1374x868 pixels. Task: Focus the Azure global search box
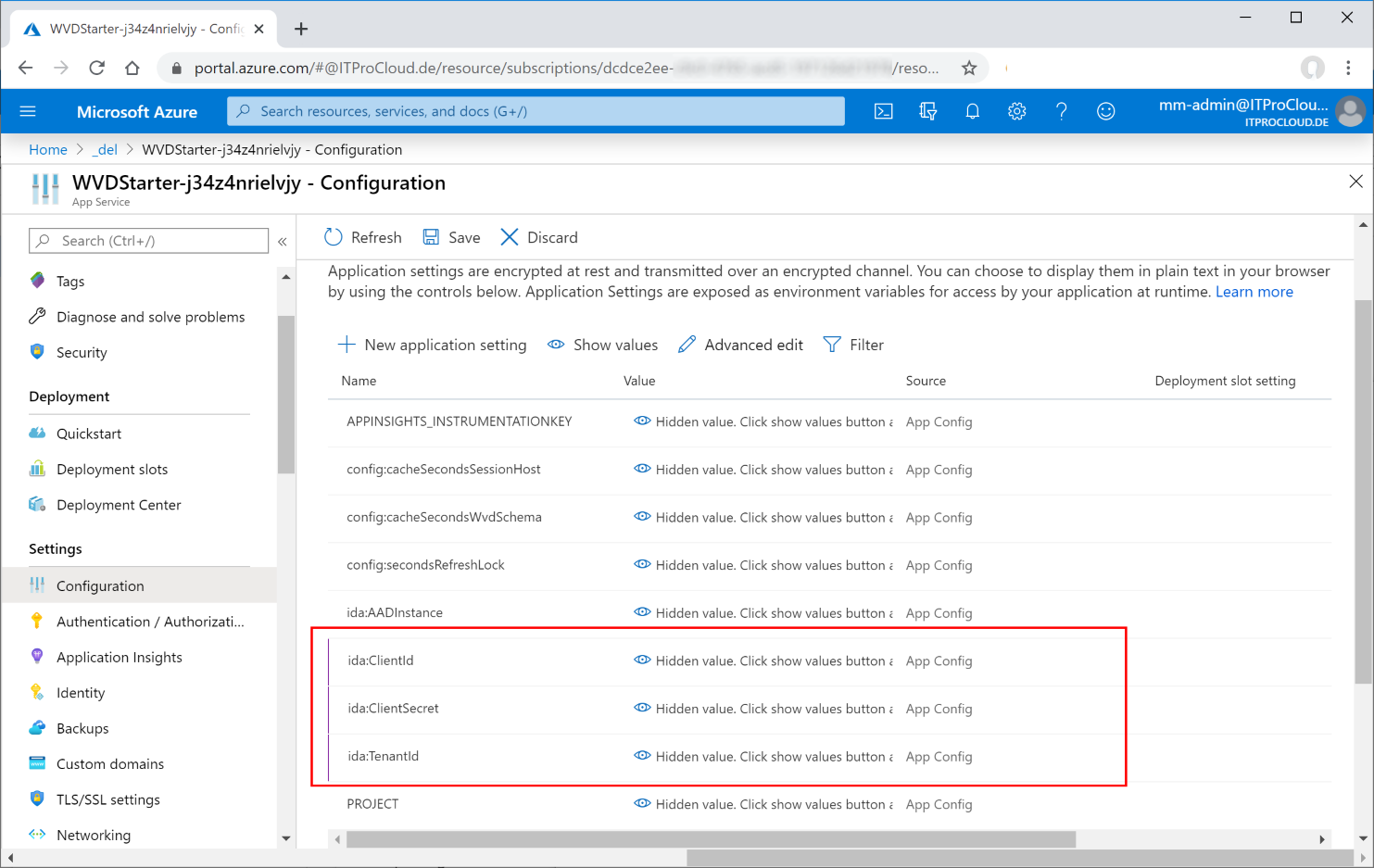(x=536, y=111)
